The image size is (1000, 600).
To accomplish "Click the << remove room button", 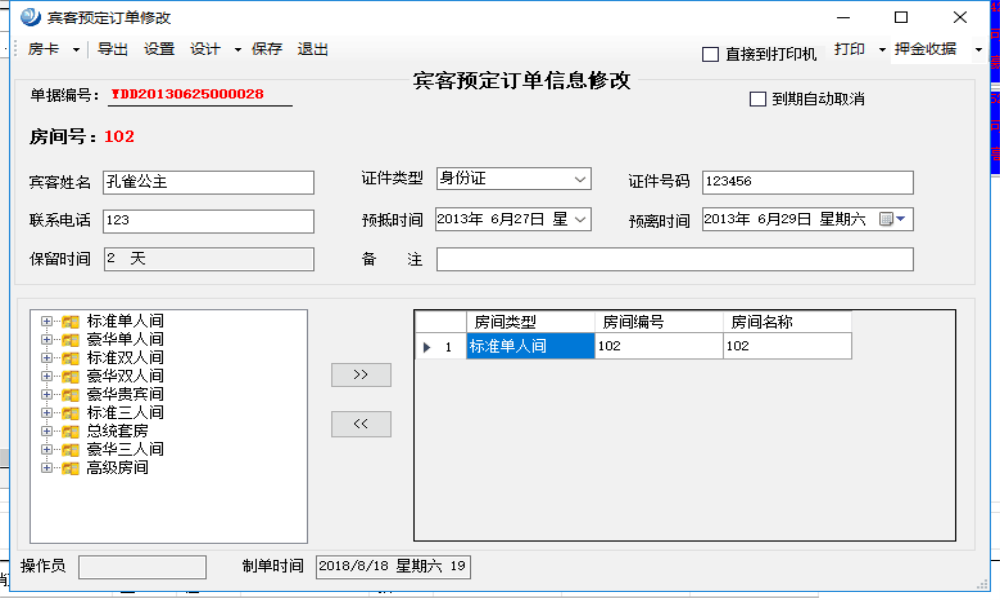I will pyautogui.click(x=361, y=424).
